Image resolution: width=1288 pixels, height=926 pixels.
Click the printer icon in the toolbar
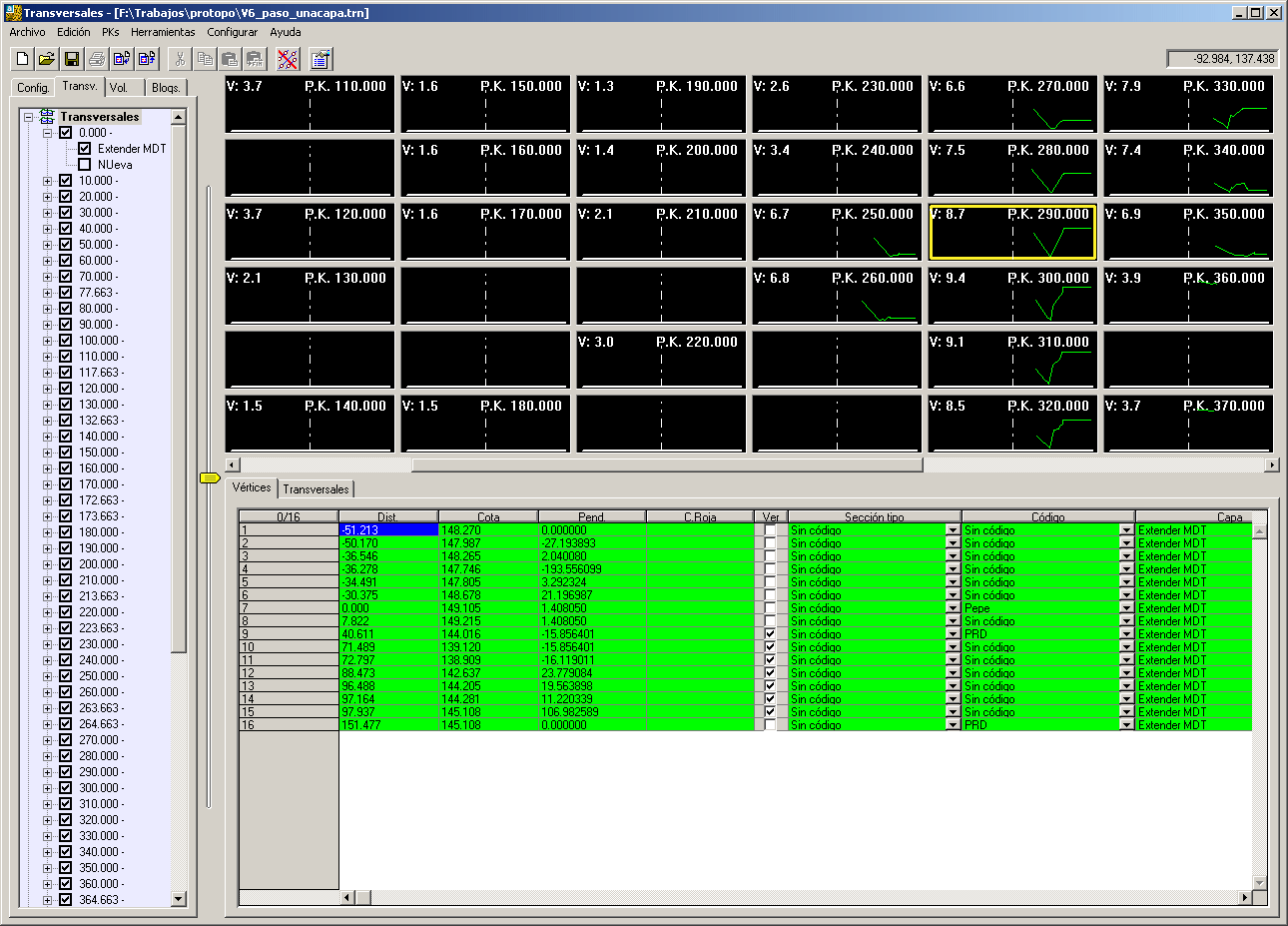[x=97, y=59]
